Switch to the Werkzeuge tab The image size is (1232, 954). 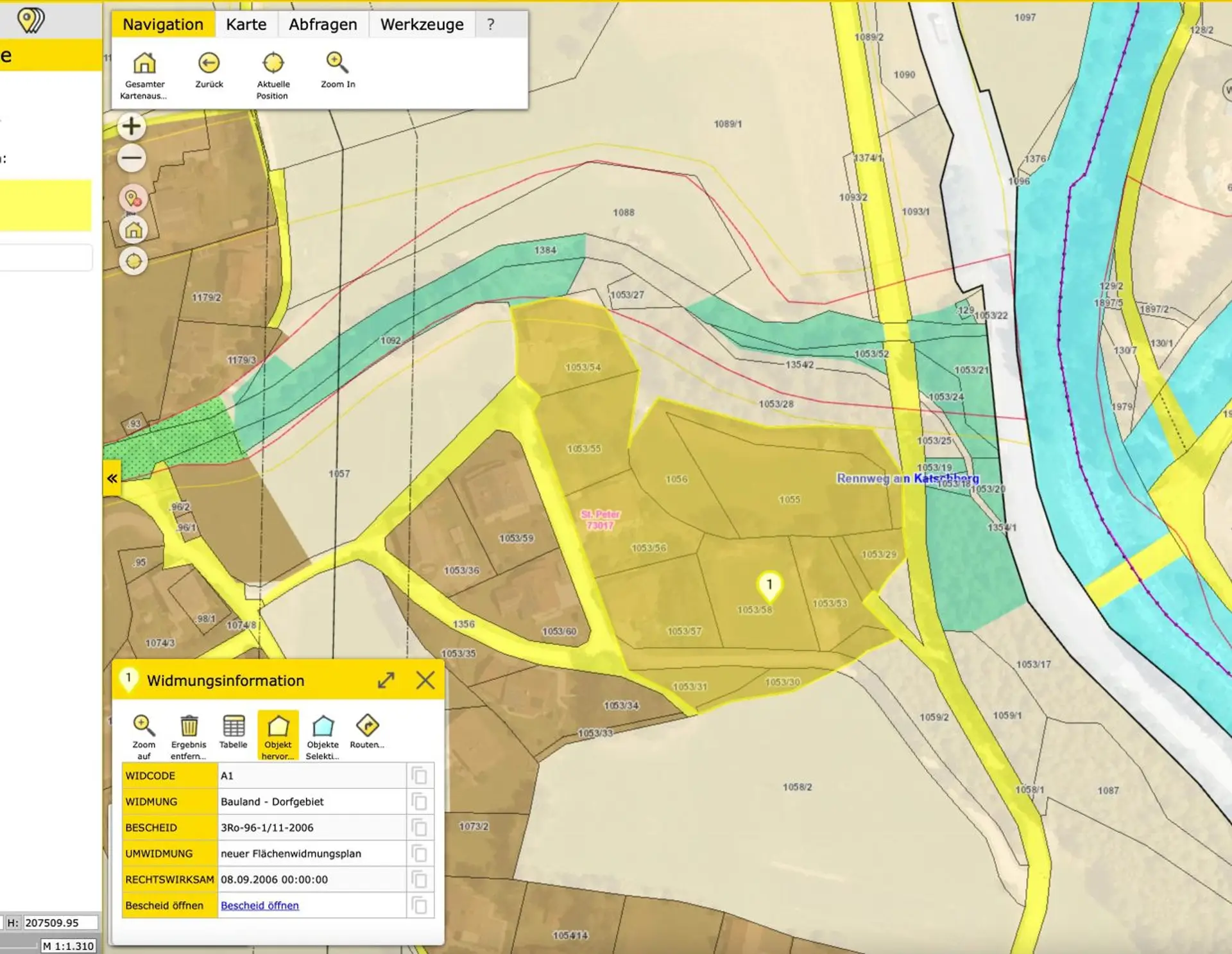(422, 24)
